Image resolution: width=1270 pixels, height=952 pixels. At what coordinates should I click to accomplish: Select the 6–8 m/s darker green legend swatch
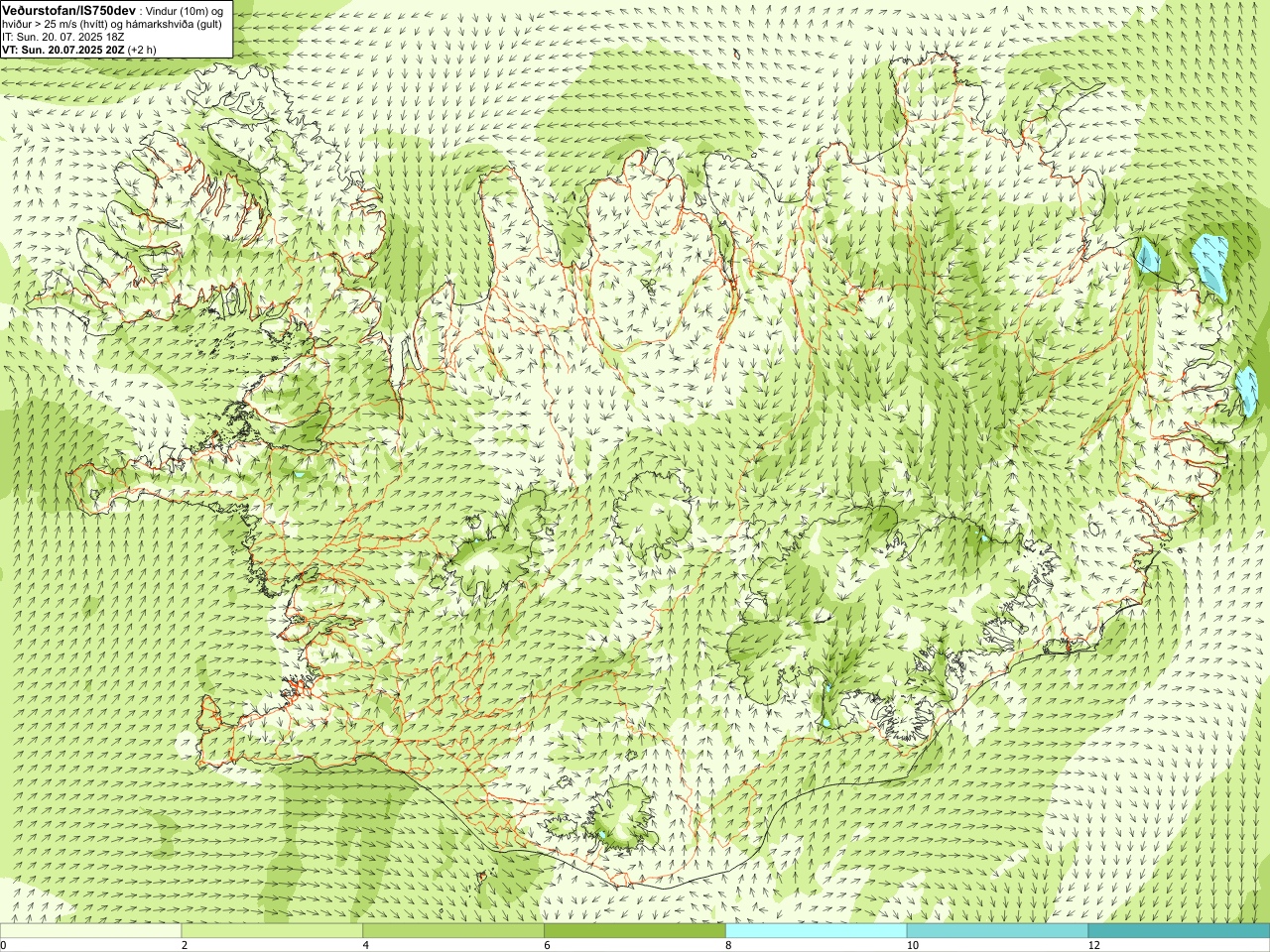coord(635,931)
